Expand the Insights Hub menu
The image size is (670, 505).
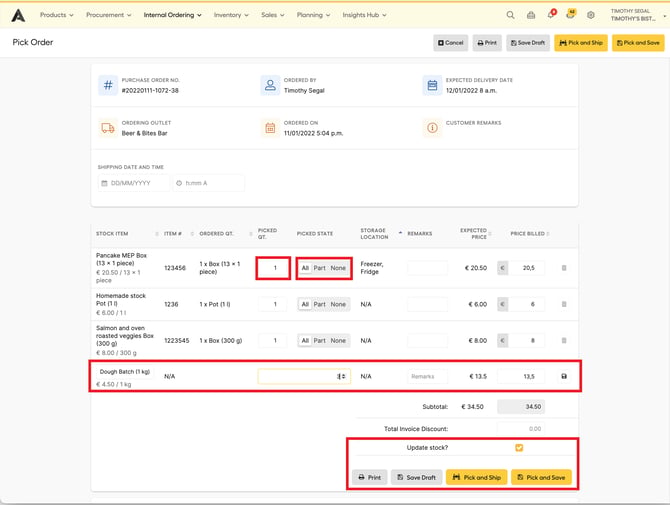click(364, 15)
